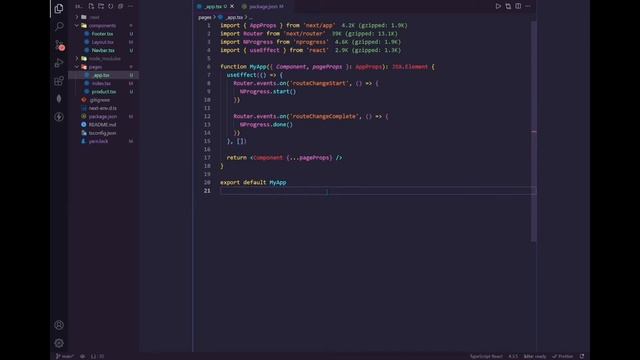Click the 'return' statement on line 17
640x360 pixels.
pyautogui.click(x=236, y=158)
